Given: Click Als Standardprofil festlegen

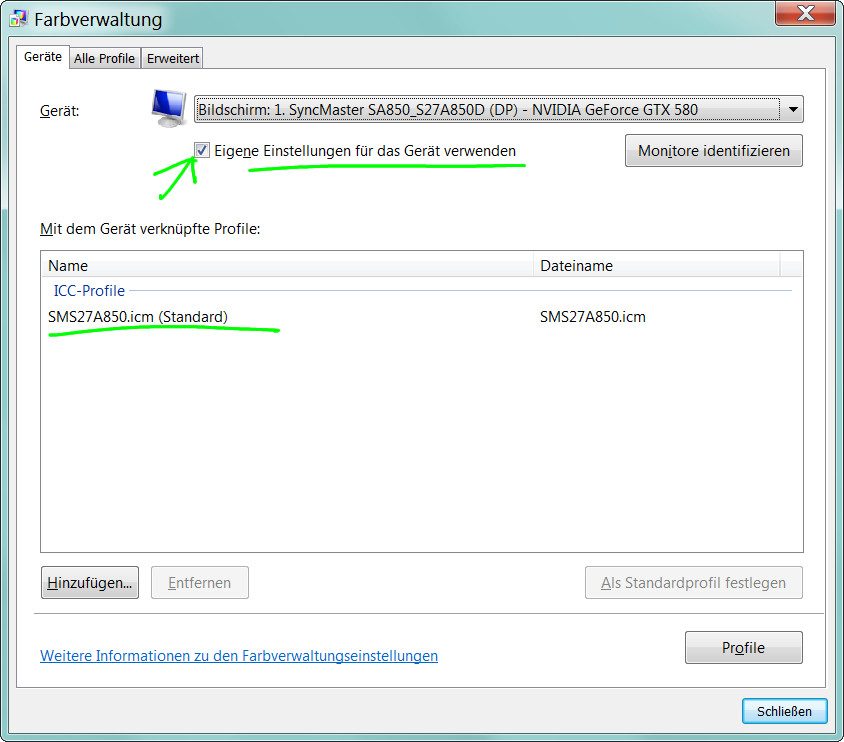Looking at the screenshot, I should click(x=693, y=582).
